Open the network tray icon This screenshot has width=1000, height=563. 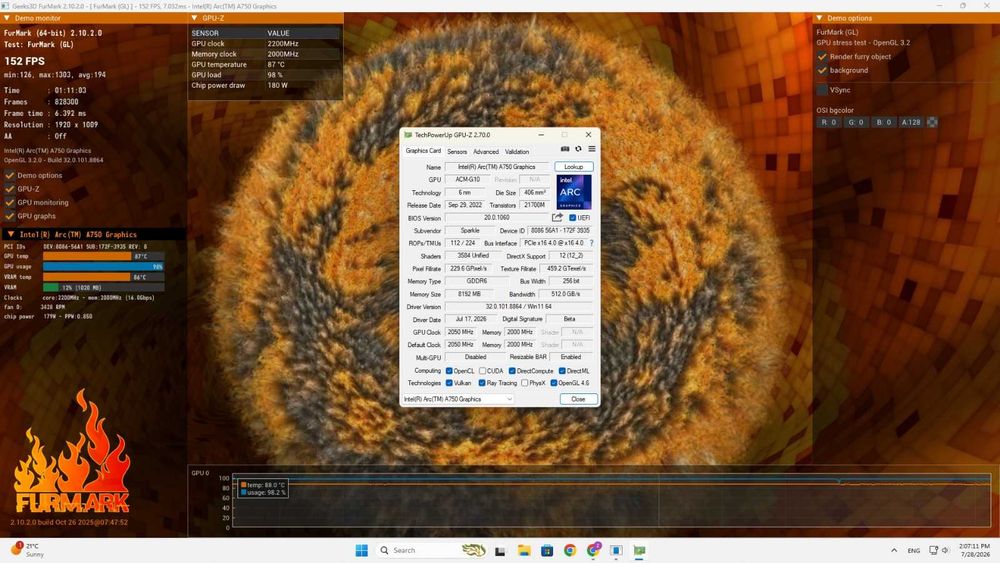coord(934,550)
